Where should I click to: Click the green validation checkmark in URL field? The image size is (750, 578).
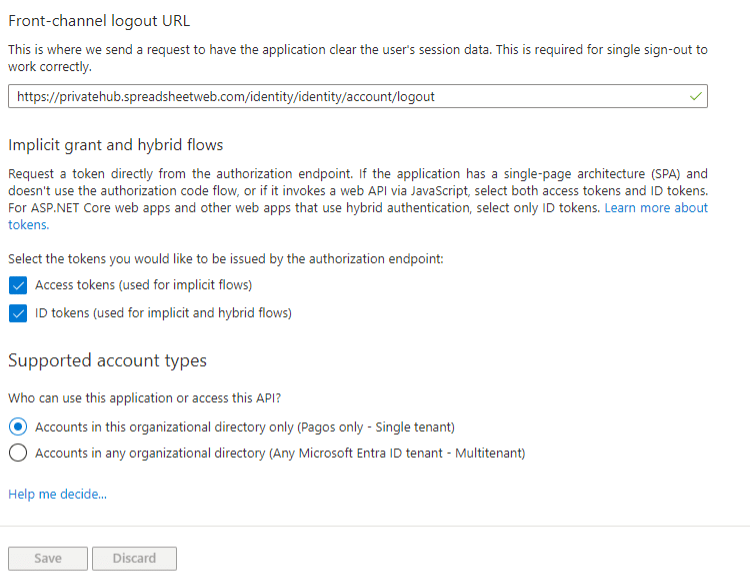coord(696,97)
